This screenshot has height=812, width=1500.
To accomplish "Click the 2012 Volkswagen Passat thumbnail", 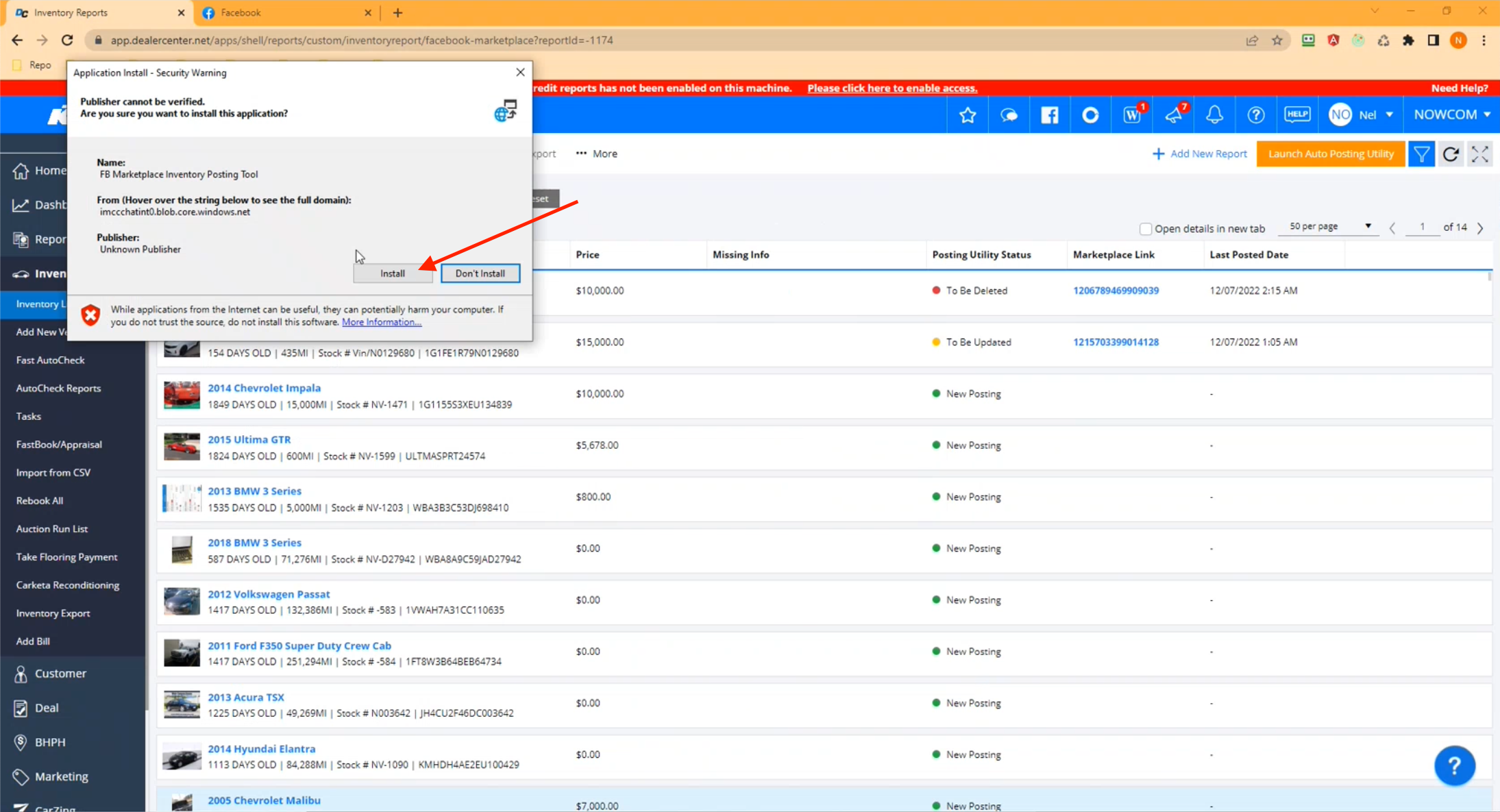I will 182,602.
